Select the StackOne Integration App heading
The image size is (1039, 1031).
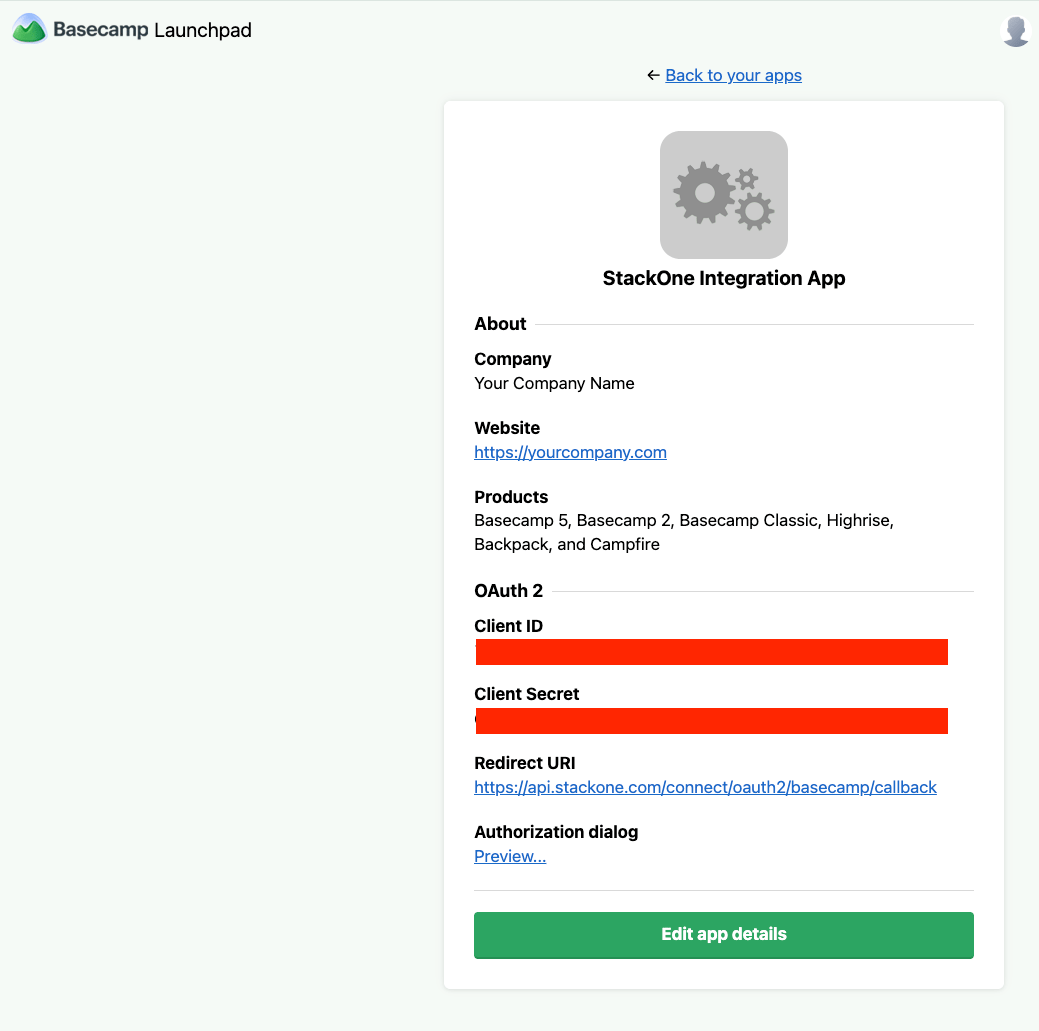[x=724, y=278]
